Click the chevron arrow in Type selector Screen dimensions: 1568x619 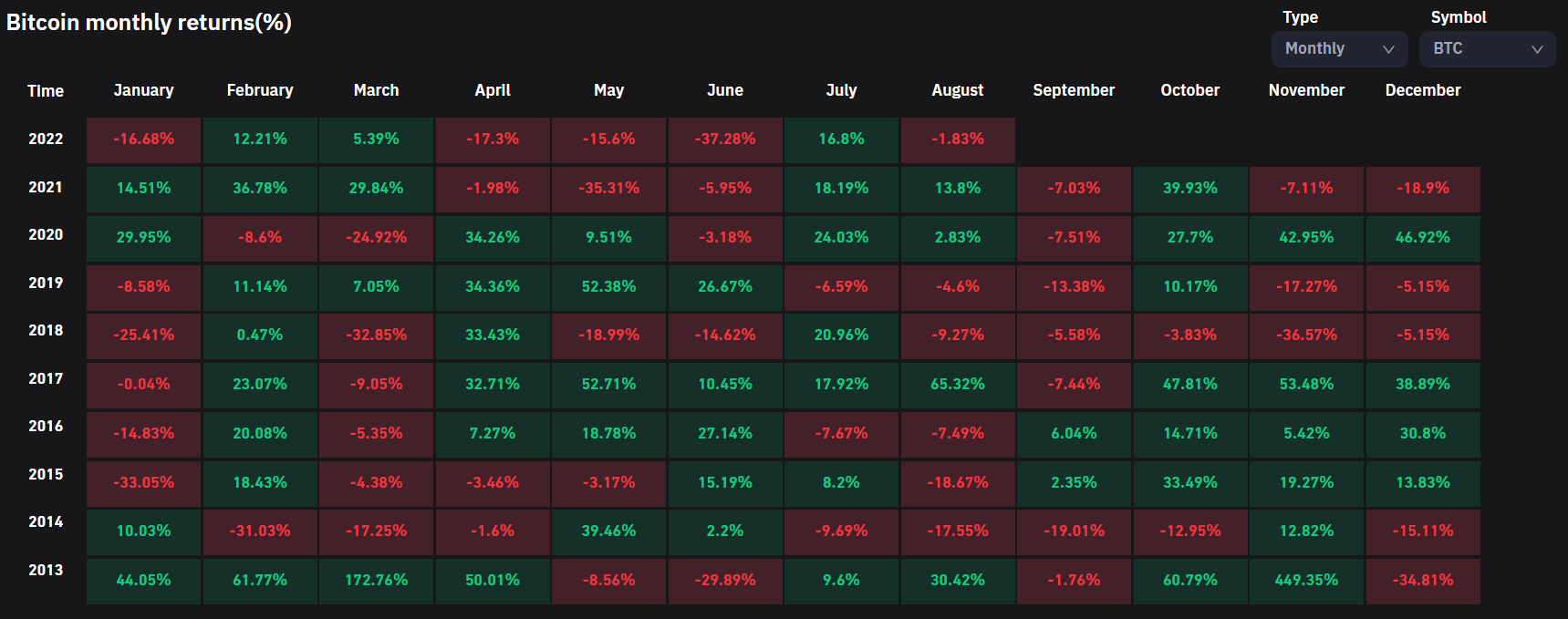(1388, 49)
